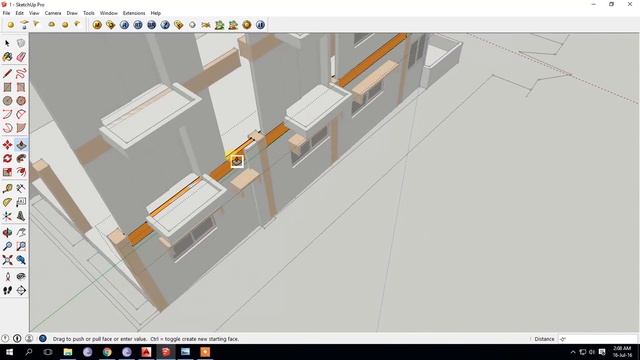Activate the Orbit tool
The height and width of the screenshot is (360, 640).
point(7,233)
